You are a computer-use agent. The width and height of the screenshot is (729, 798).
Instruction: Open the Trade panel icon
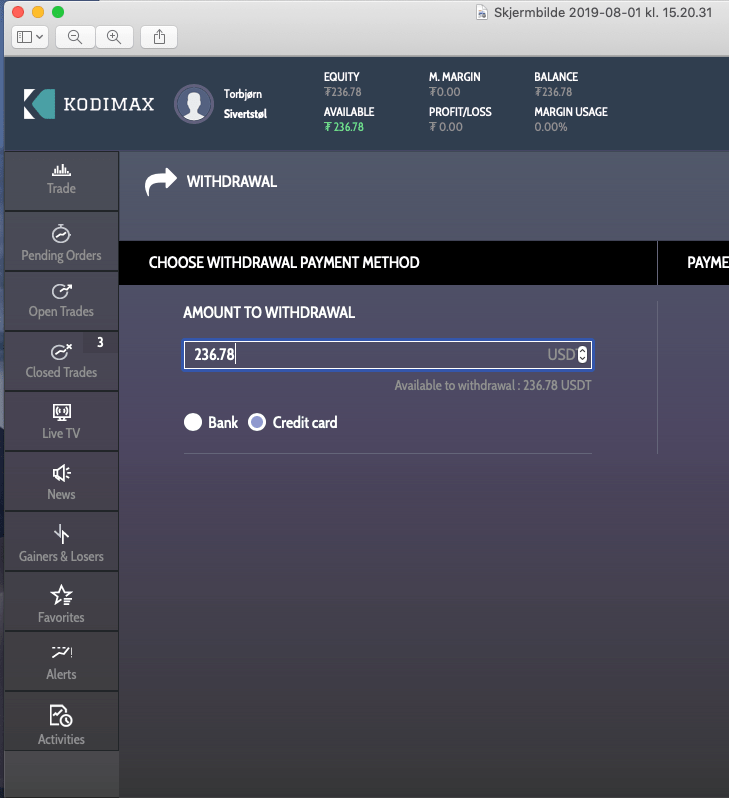pyautogui.click(x=61, y=180)
